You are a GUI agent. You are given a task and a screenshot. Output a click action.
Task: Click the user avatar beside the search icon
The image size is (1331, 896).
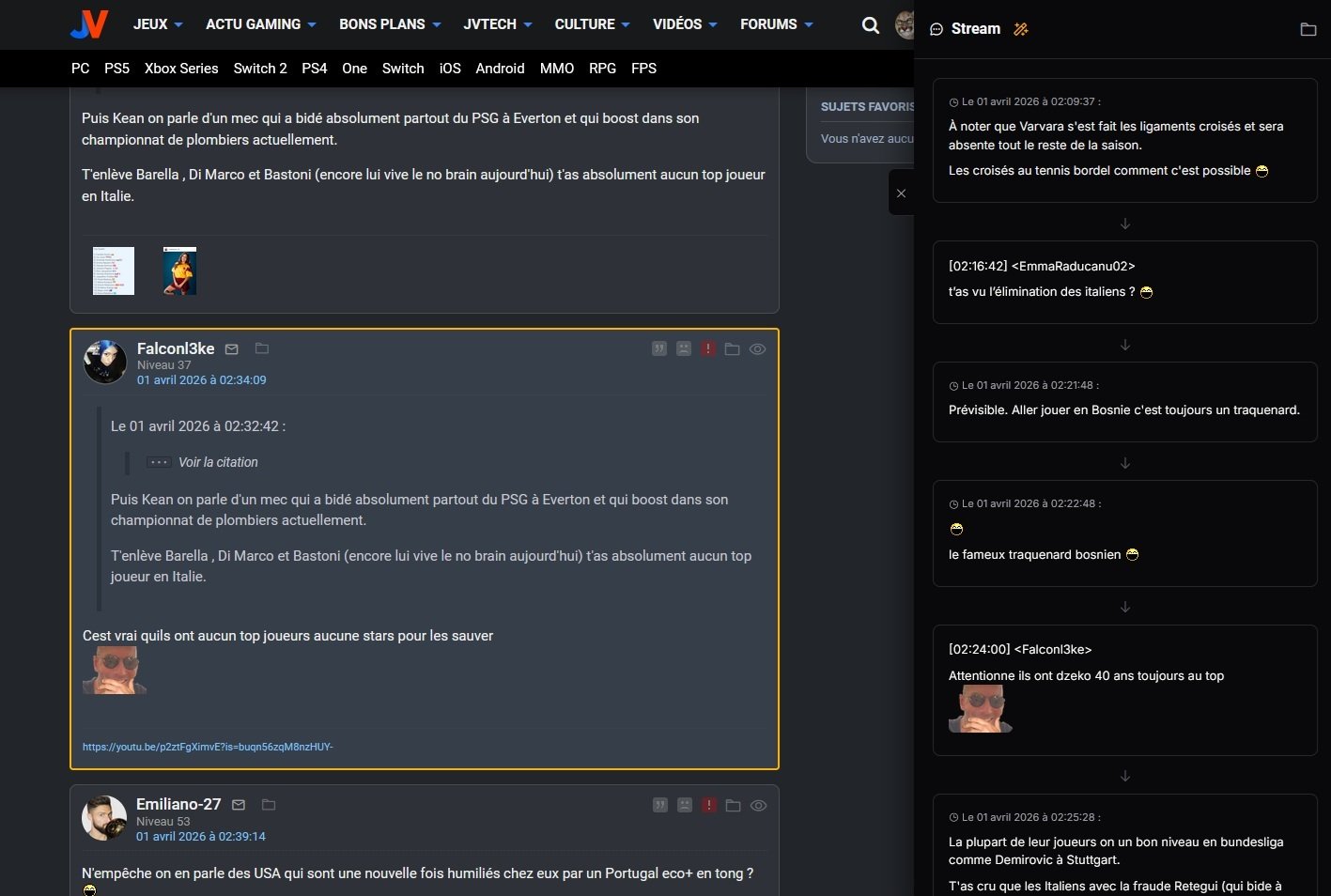click(x=905, y=25)
